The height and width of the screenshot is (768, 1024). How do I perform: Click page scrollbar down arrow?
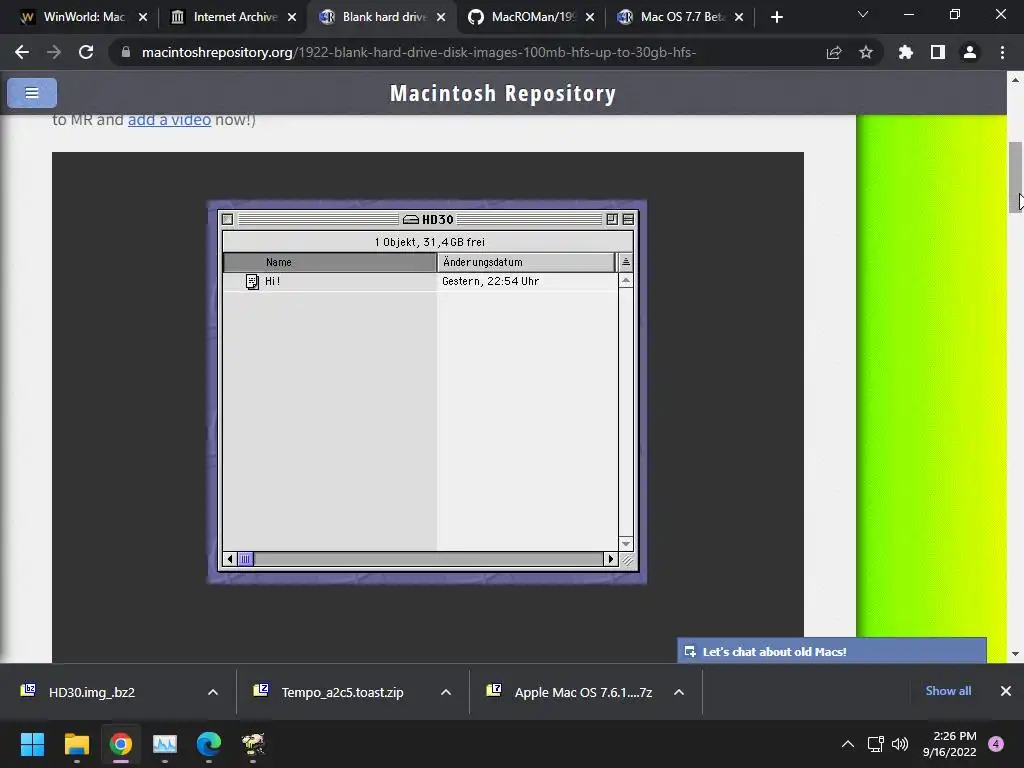point(1015,654)
